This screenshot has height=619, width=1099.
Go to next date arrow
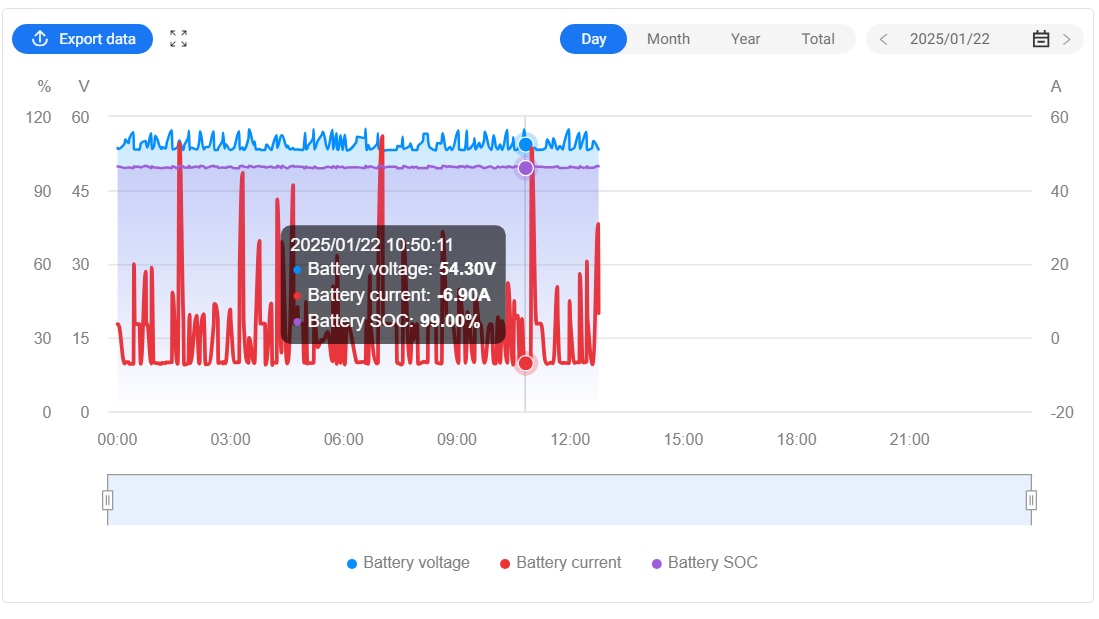click(1066, 39)
